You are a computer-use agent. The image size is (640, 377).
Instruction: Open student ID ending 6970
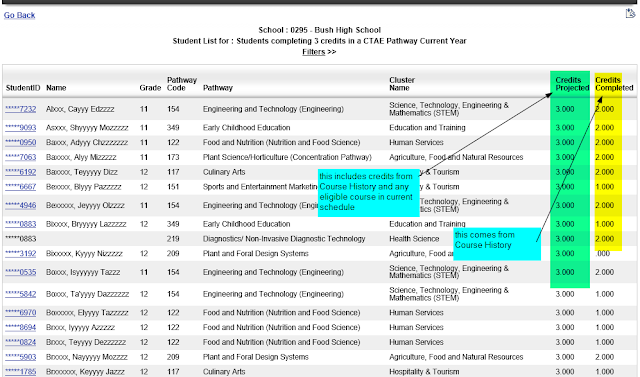(x=21, y=313)
